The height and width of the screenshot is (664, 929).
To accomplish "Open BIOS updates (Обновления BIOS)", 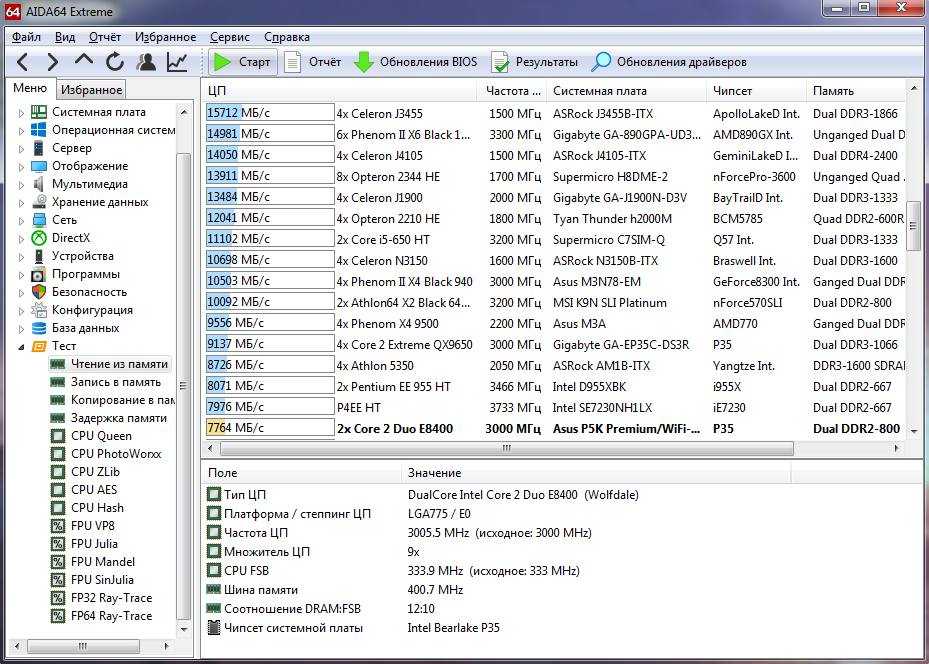I will pos(416,62).
